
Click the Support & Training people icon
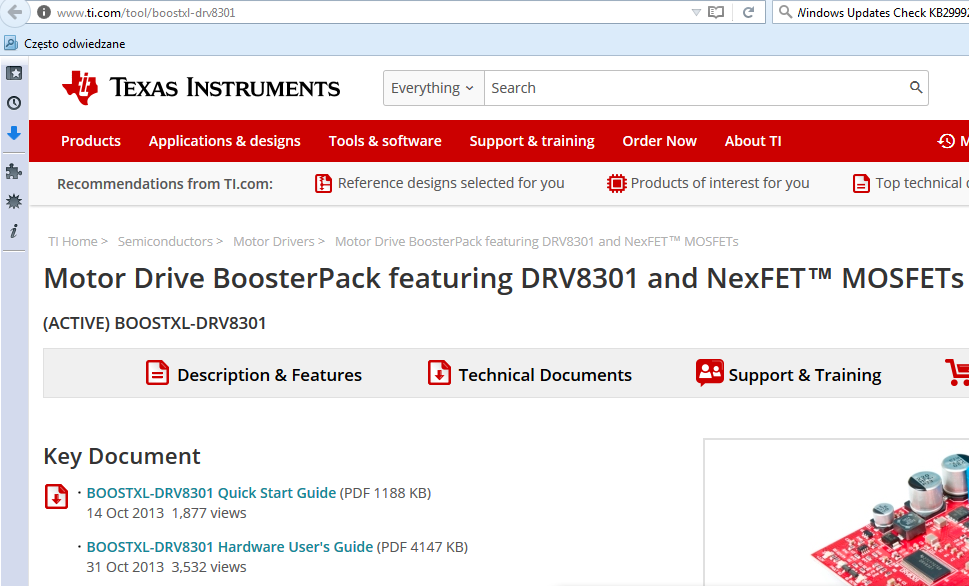709,373
